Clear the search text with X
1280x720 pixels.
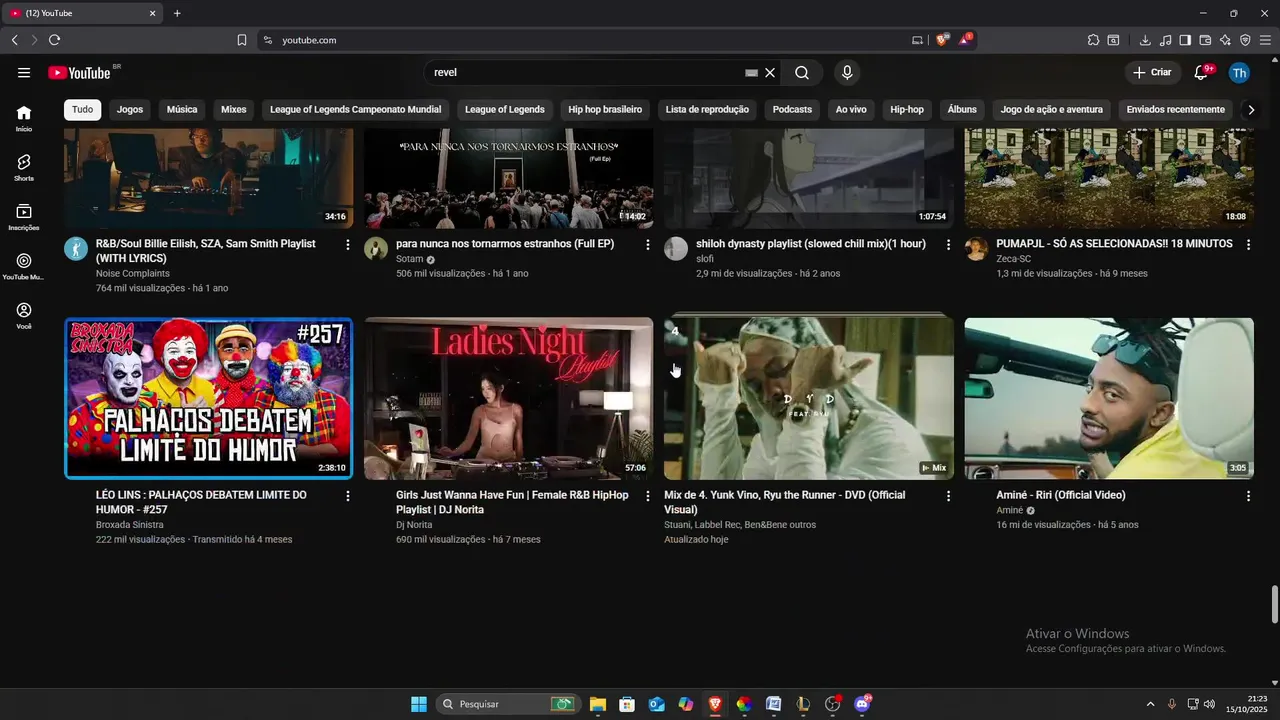tap(770, 73)
